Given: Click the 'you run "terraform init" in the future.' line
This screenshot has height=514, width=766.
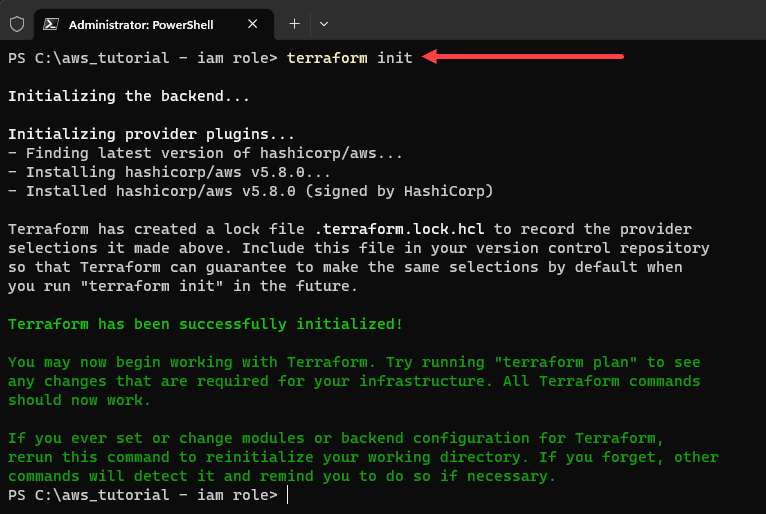Looking at the screenshot, I should pyautogui.click(x=183, y=286).
